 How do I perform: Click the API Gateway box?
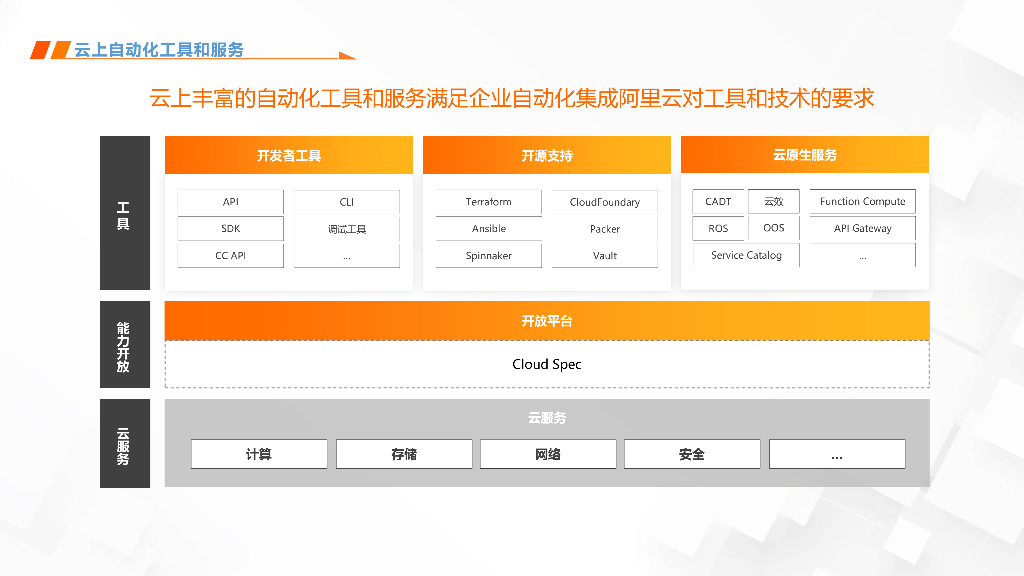(863, 228)
